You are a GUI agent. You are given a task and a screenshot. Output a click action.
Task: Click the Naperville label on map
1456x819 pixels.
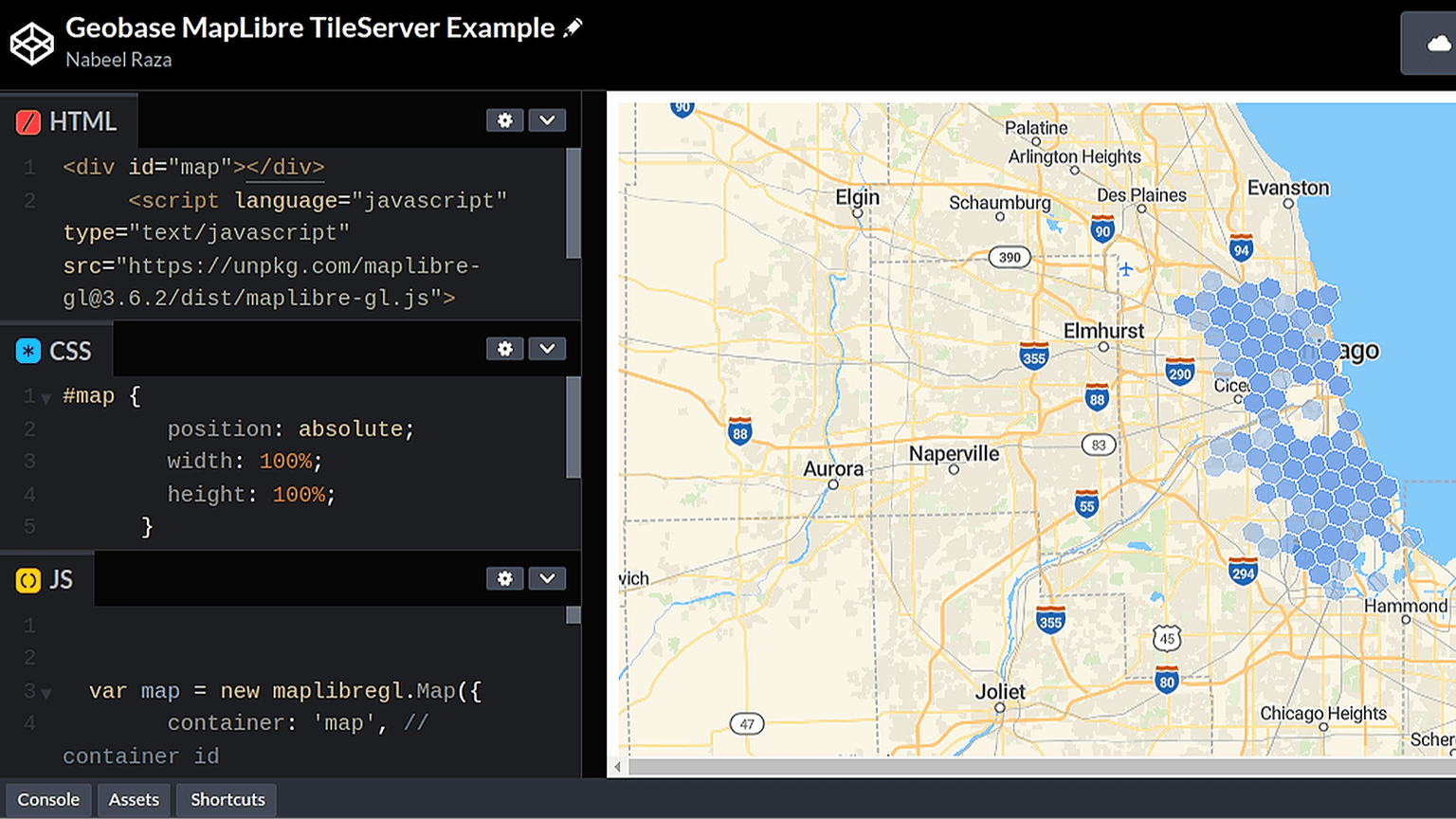954,454
